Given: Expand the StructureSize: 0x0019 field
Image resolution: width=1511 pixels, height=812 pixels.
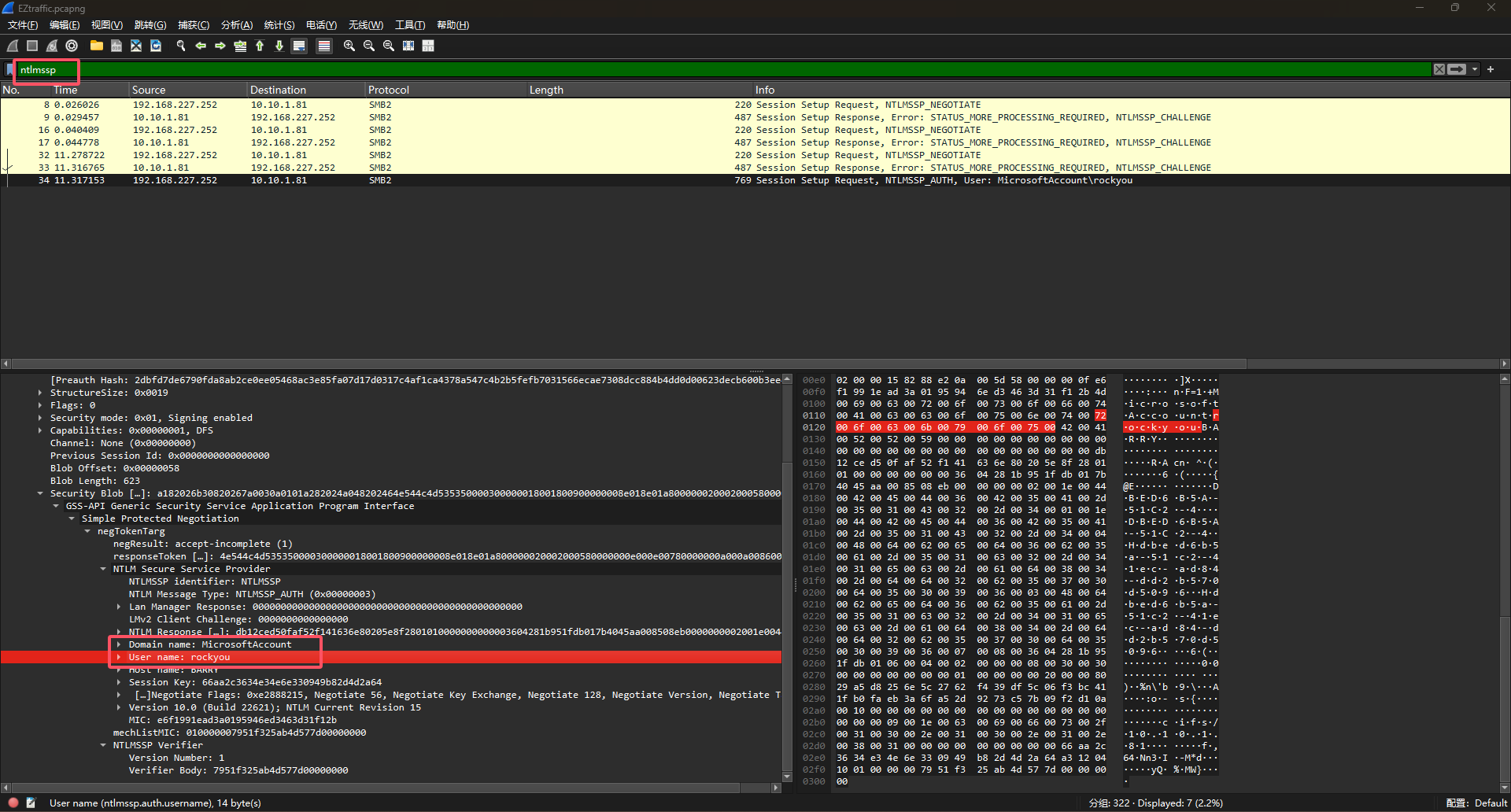Looking at the screenshot, I should click(x=40, y=393).
